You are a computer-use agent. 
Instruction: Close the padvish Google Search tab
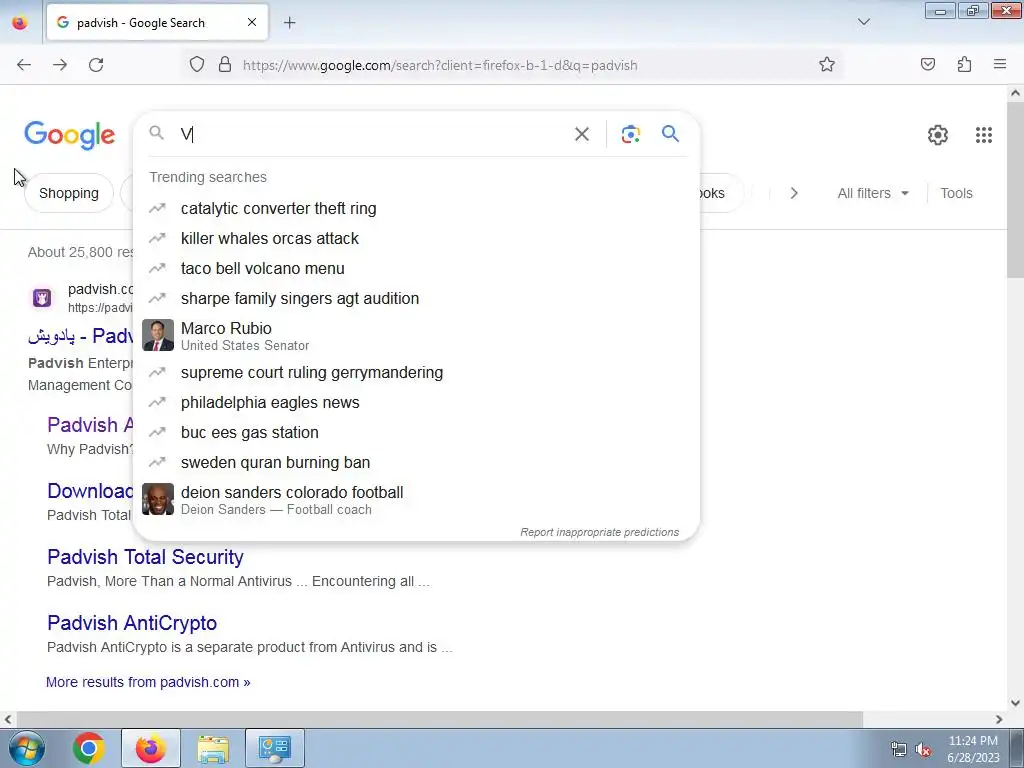point(251,22)
